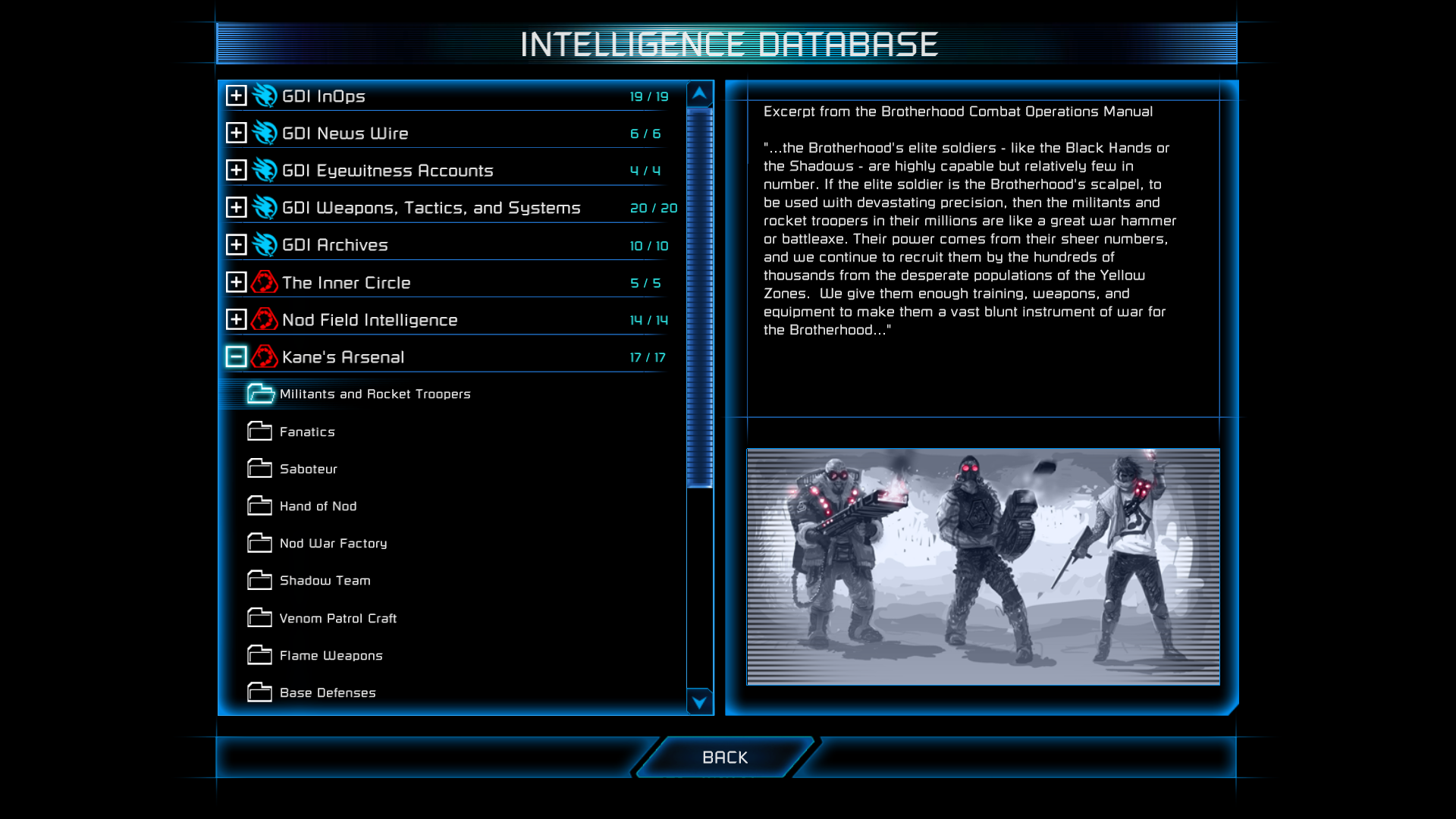Click the folder icon next to Shadow Team

click(x=259, y=579)
